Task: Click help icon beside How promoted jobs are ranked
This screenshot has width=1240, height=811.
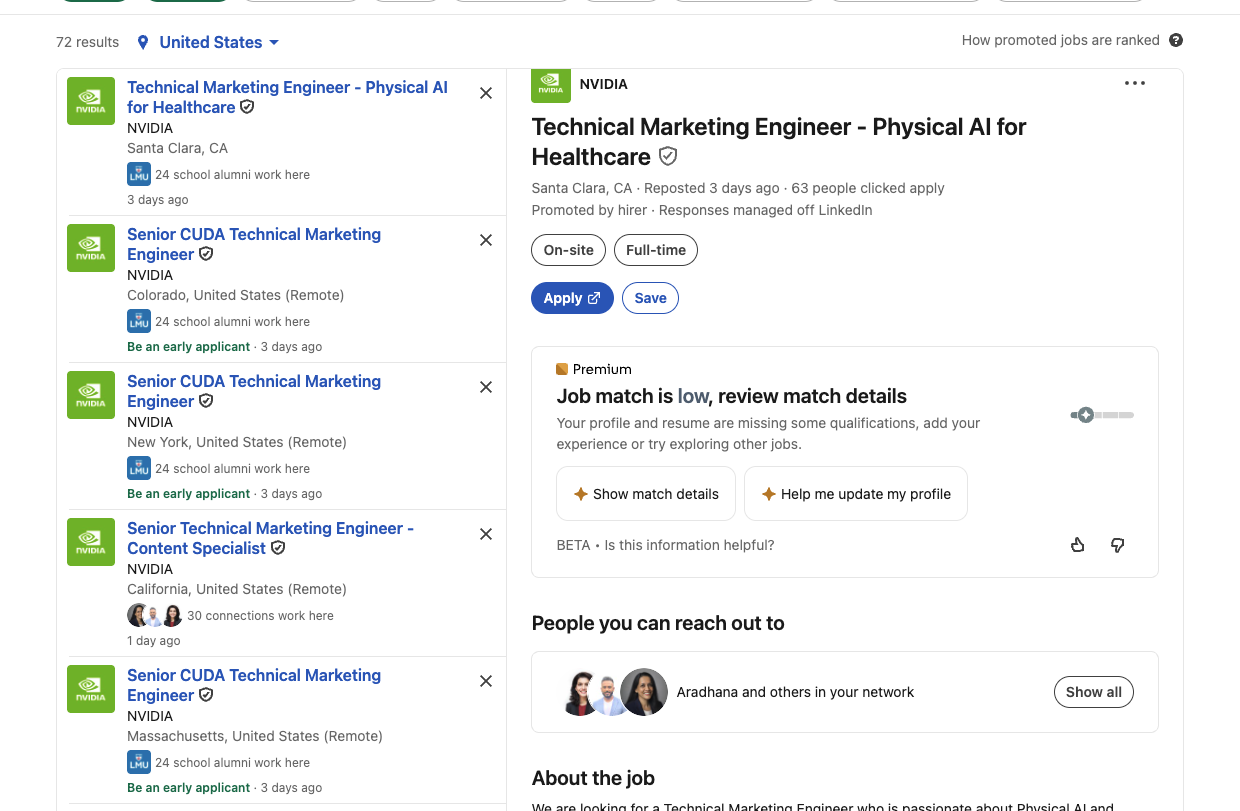Action: coord(1176,41)
